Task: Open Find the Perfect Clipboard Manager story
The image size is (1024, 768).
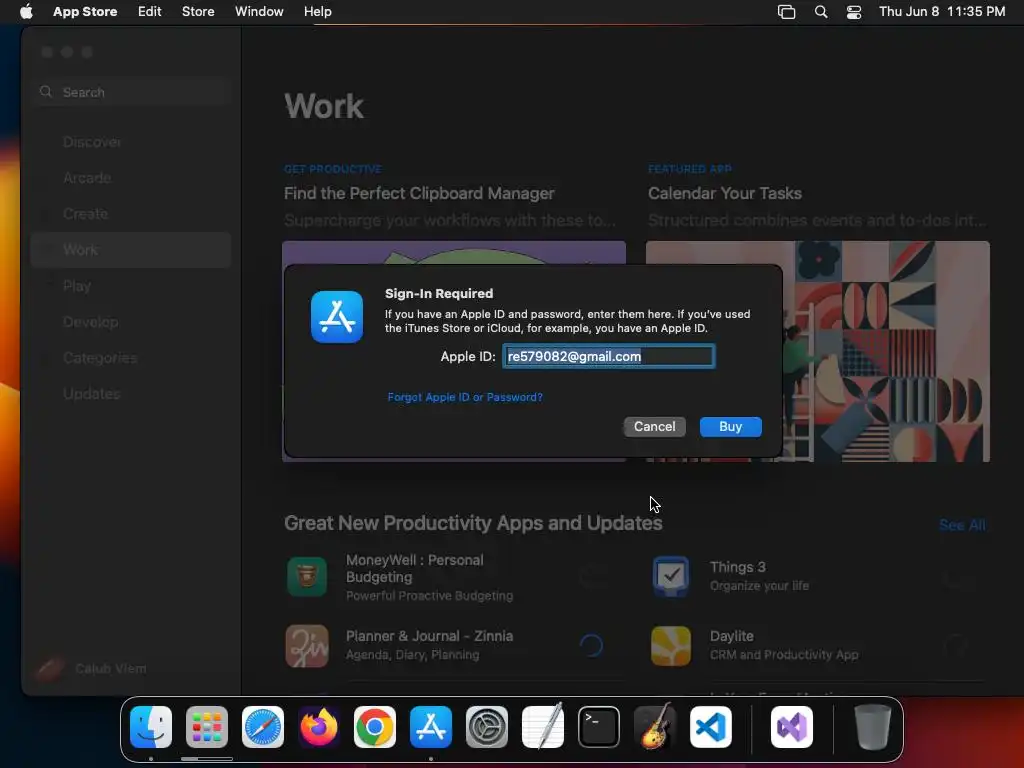Action: click(x=419, y=193)
